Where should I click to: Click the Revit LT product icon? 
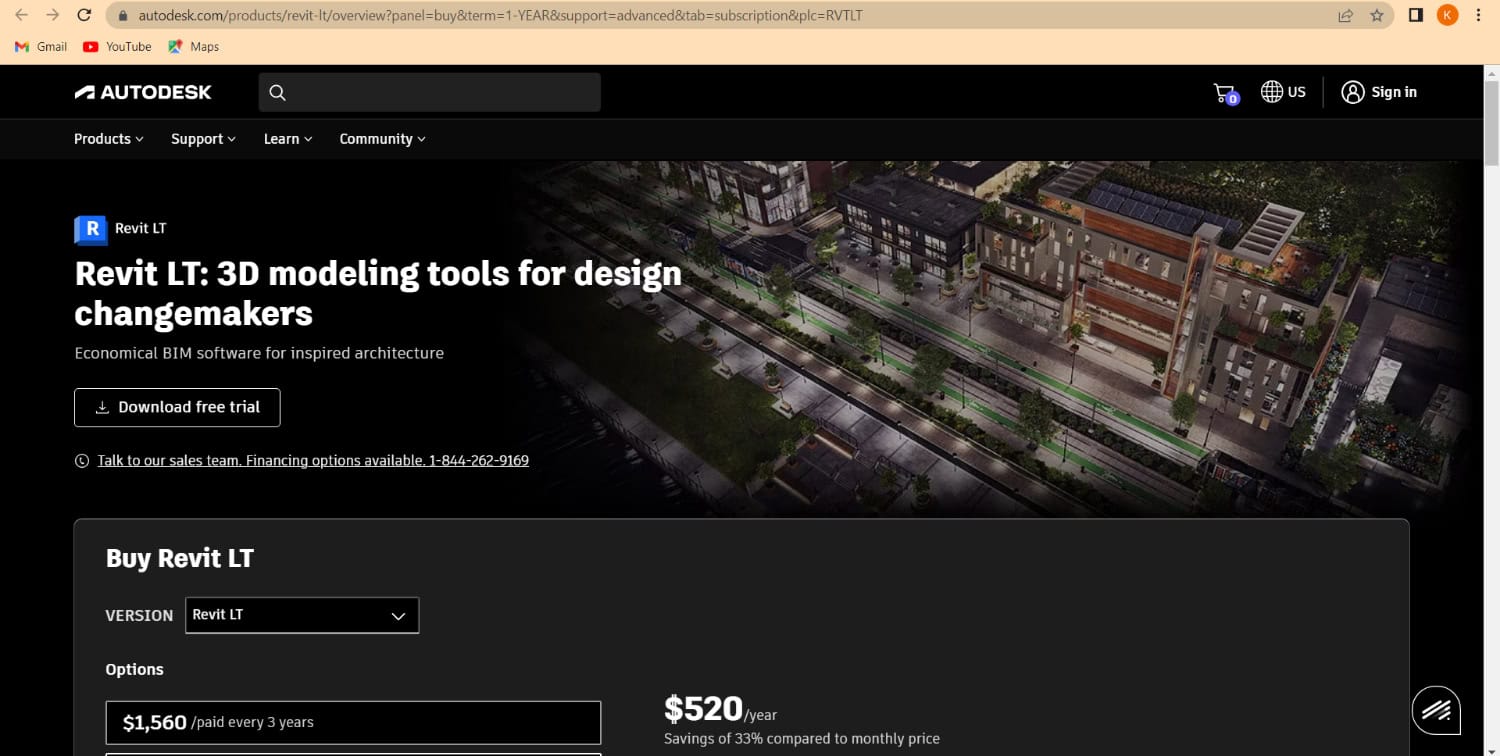click(91, 229)
